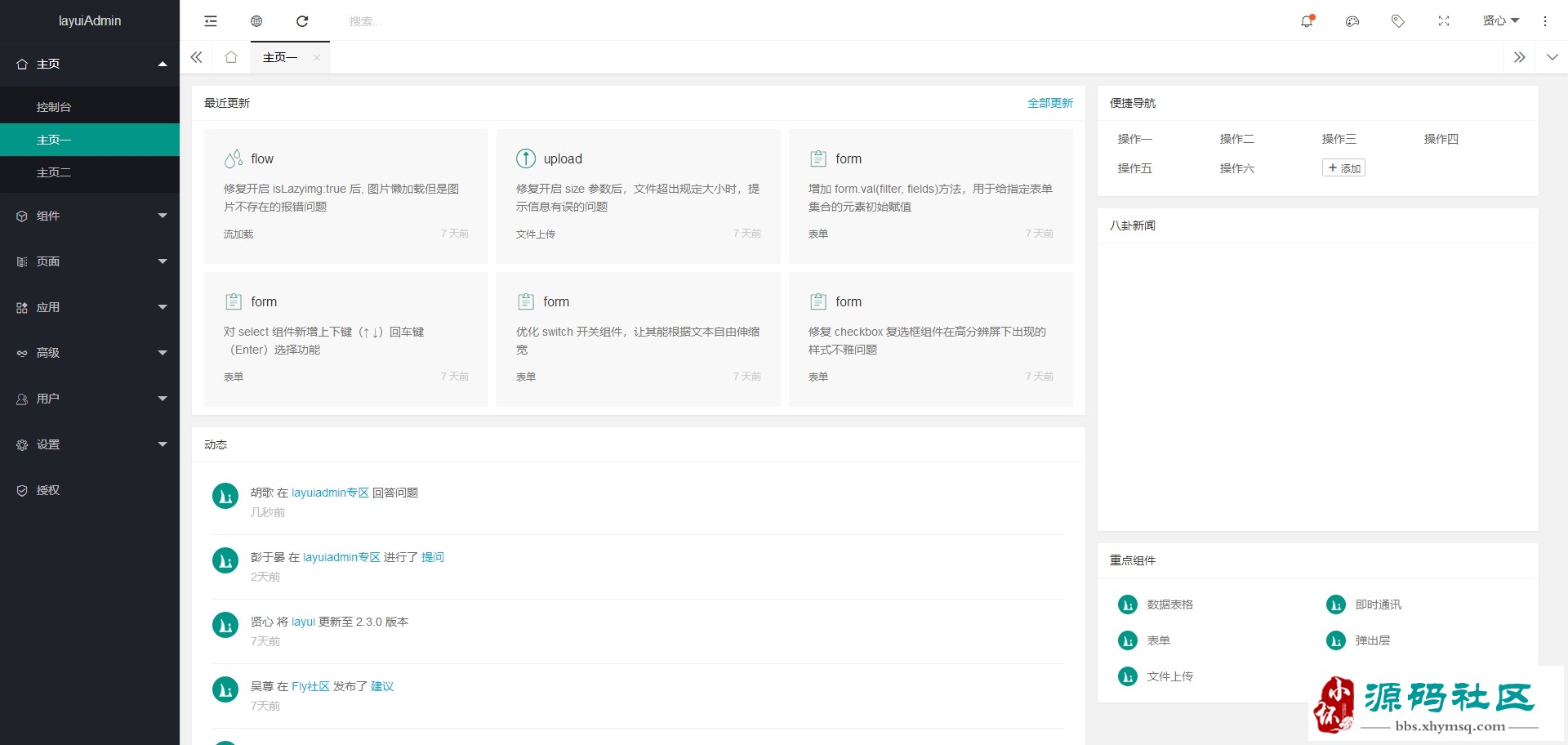Click 数据表格 component text
Viewport: 1568px width, 745px height.
point(1170,604)
